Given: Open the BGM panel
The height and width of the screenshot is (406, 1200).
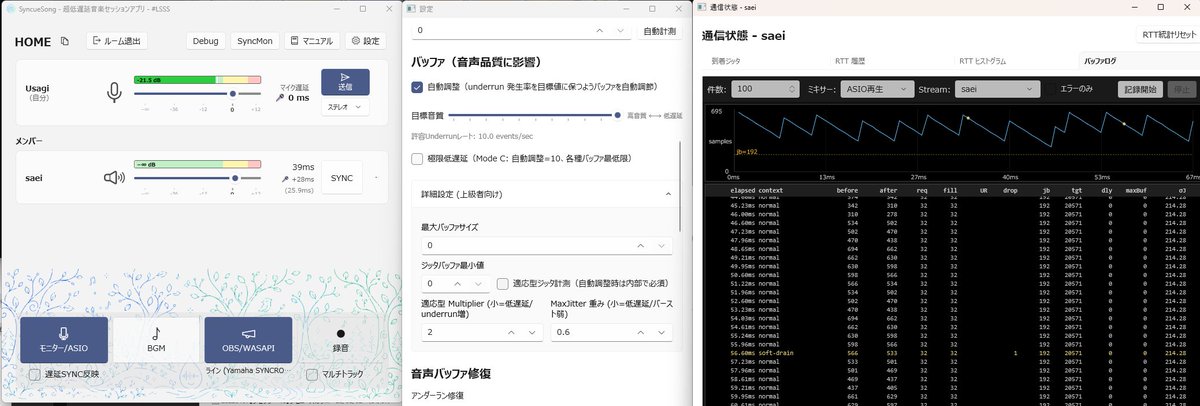Looking at the screenshot, I should point(156,339).
